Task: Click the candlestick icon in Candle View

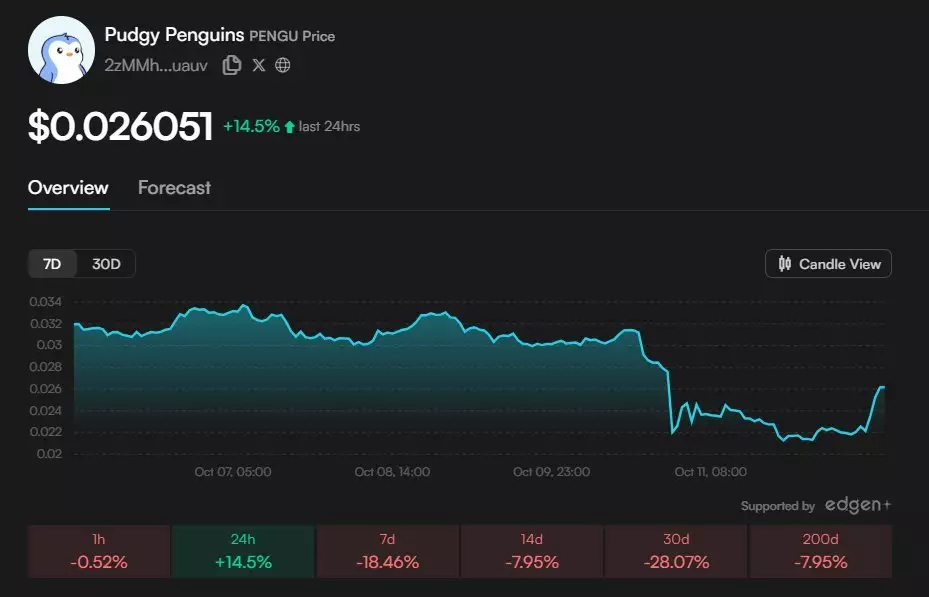Action: 785,264
